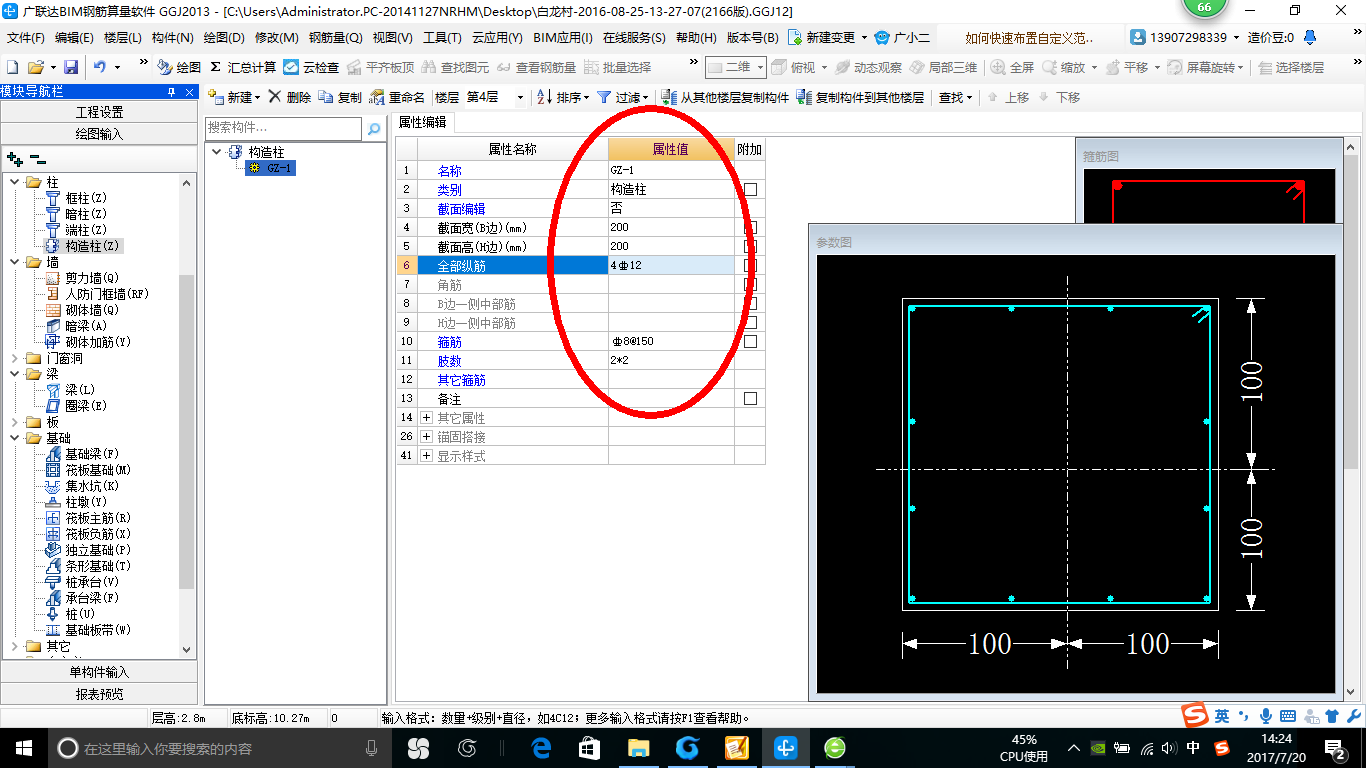The width and height of the screenshot is (1366, 768).
Task: Click the taskbar search box
Action: (220, 748)
